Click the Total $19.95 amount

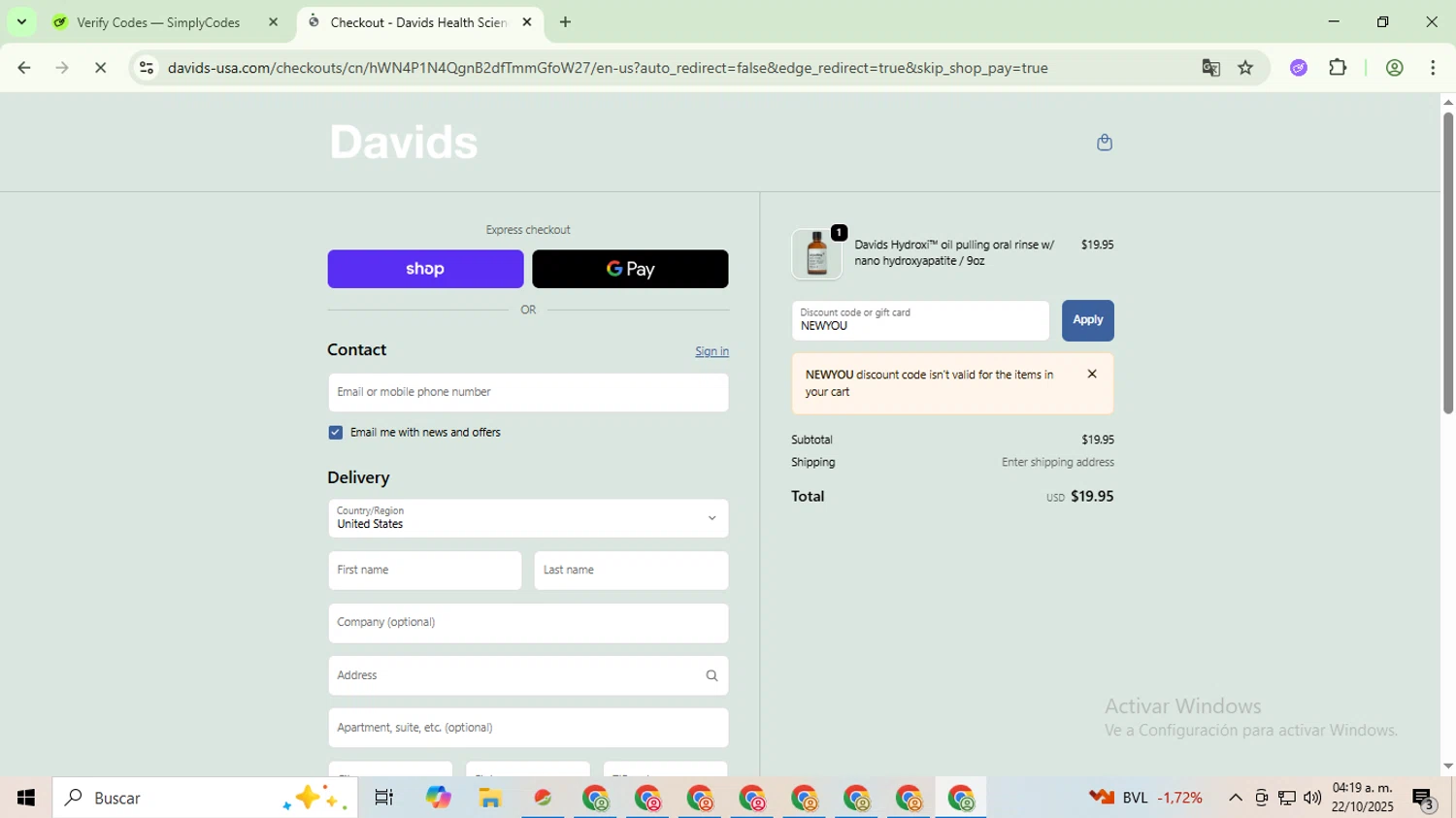(x=1092, y=496)
